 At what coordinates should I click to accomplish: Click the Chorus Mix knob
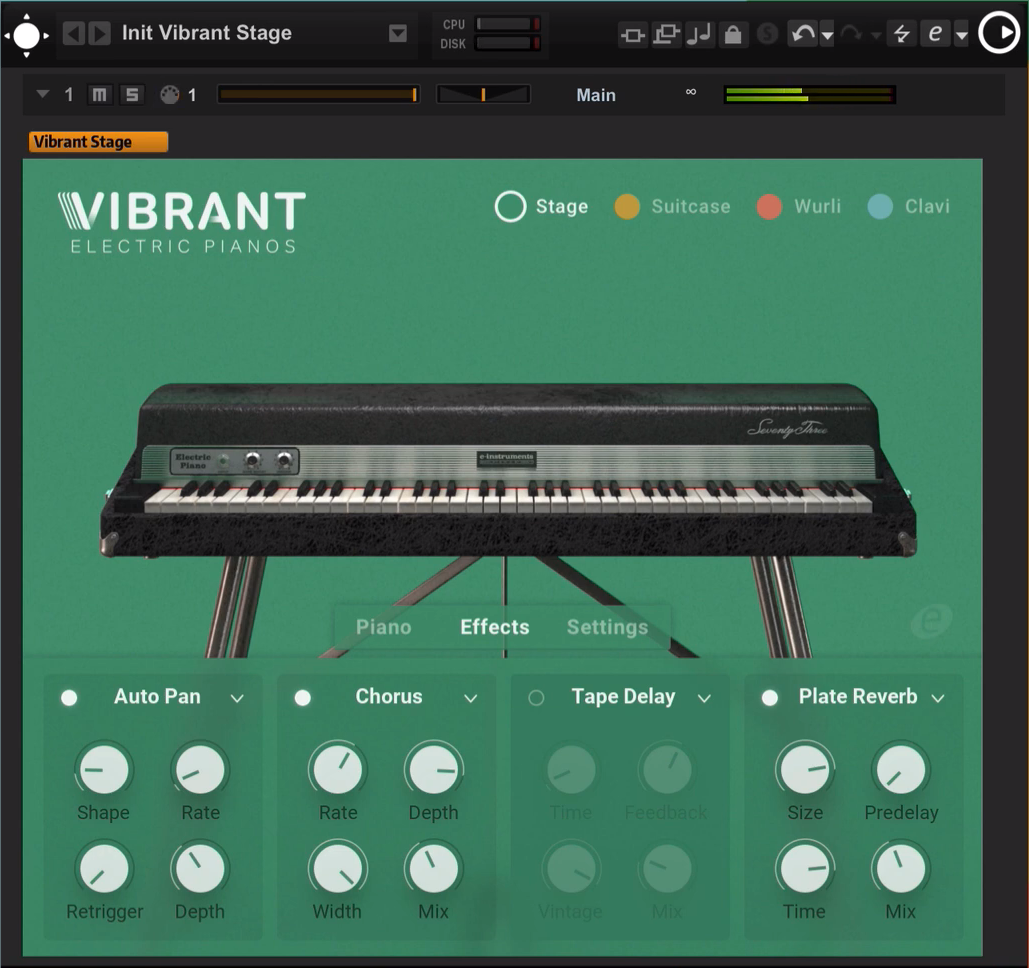434,868
